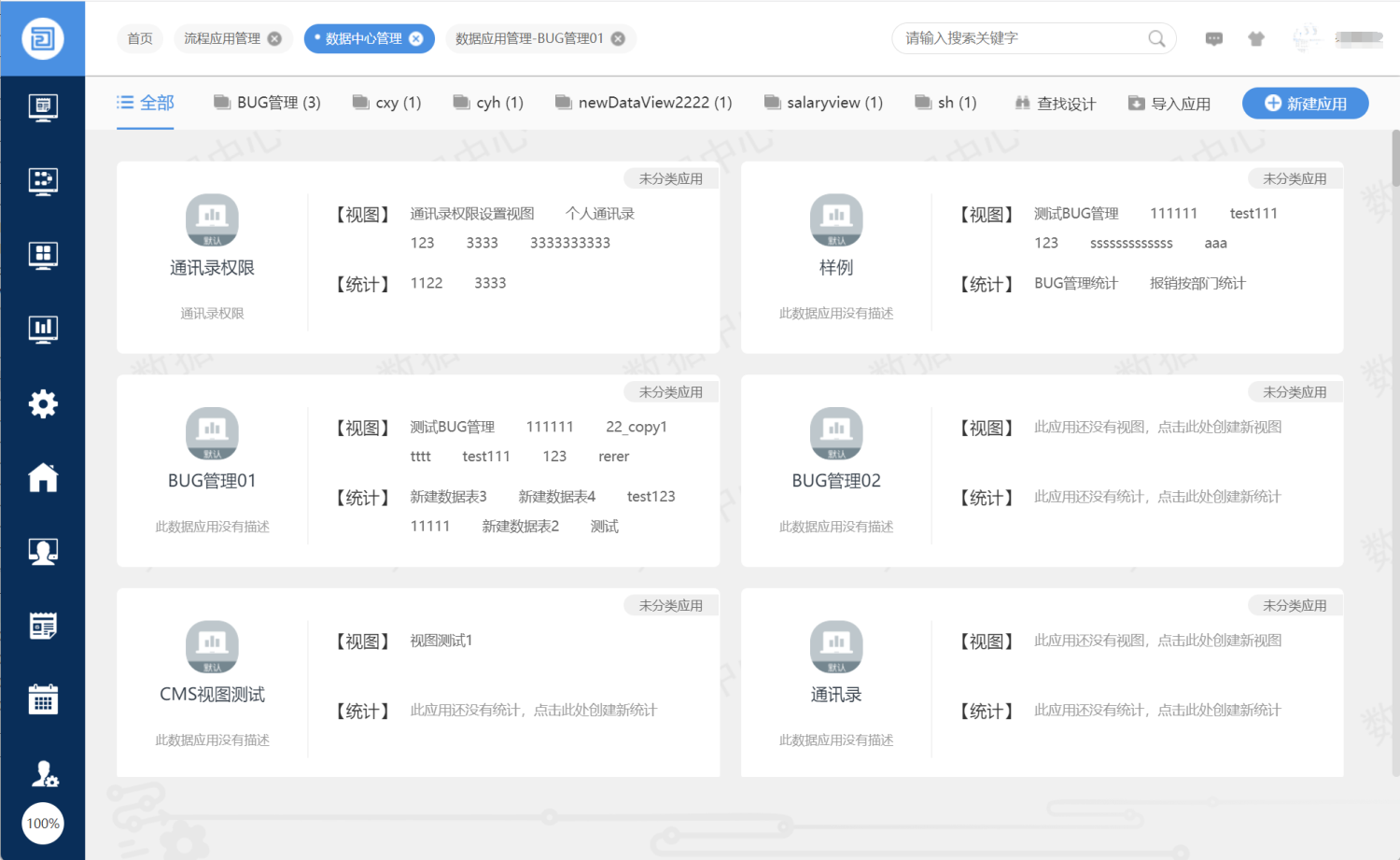Click link to create view for BUG管理02
This screenshot has width=1400, height=860.
tap(1157, 427)
